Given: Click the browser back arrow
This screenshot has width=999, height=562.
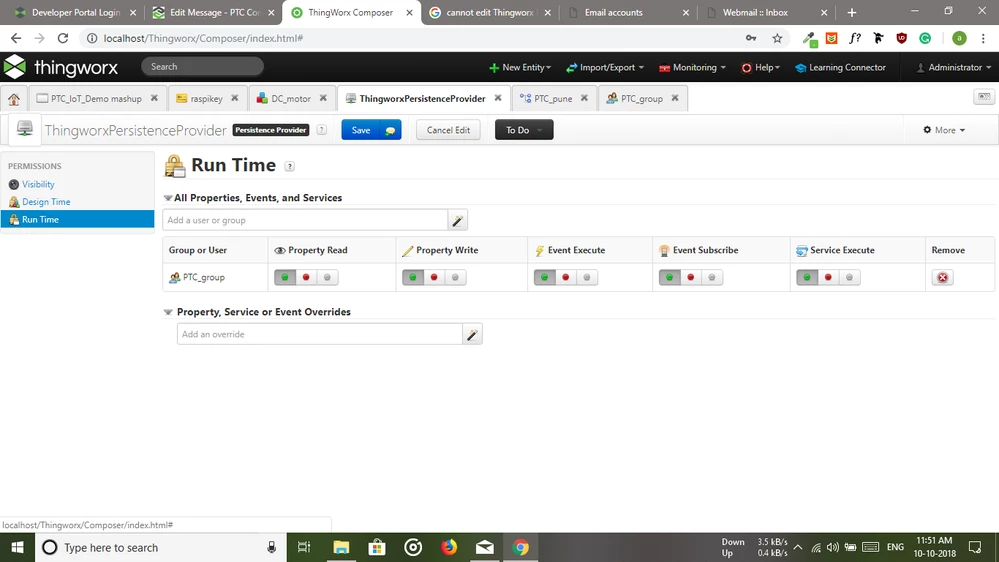Looking at the screenshot, I should [x=16, y=38].
